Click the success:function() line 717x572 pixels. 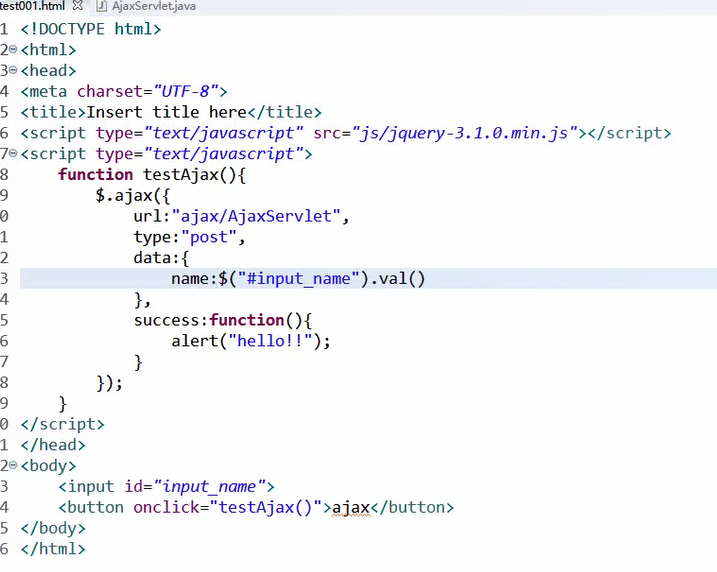tap(223, 320)
